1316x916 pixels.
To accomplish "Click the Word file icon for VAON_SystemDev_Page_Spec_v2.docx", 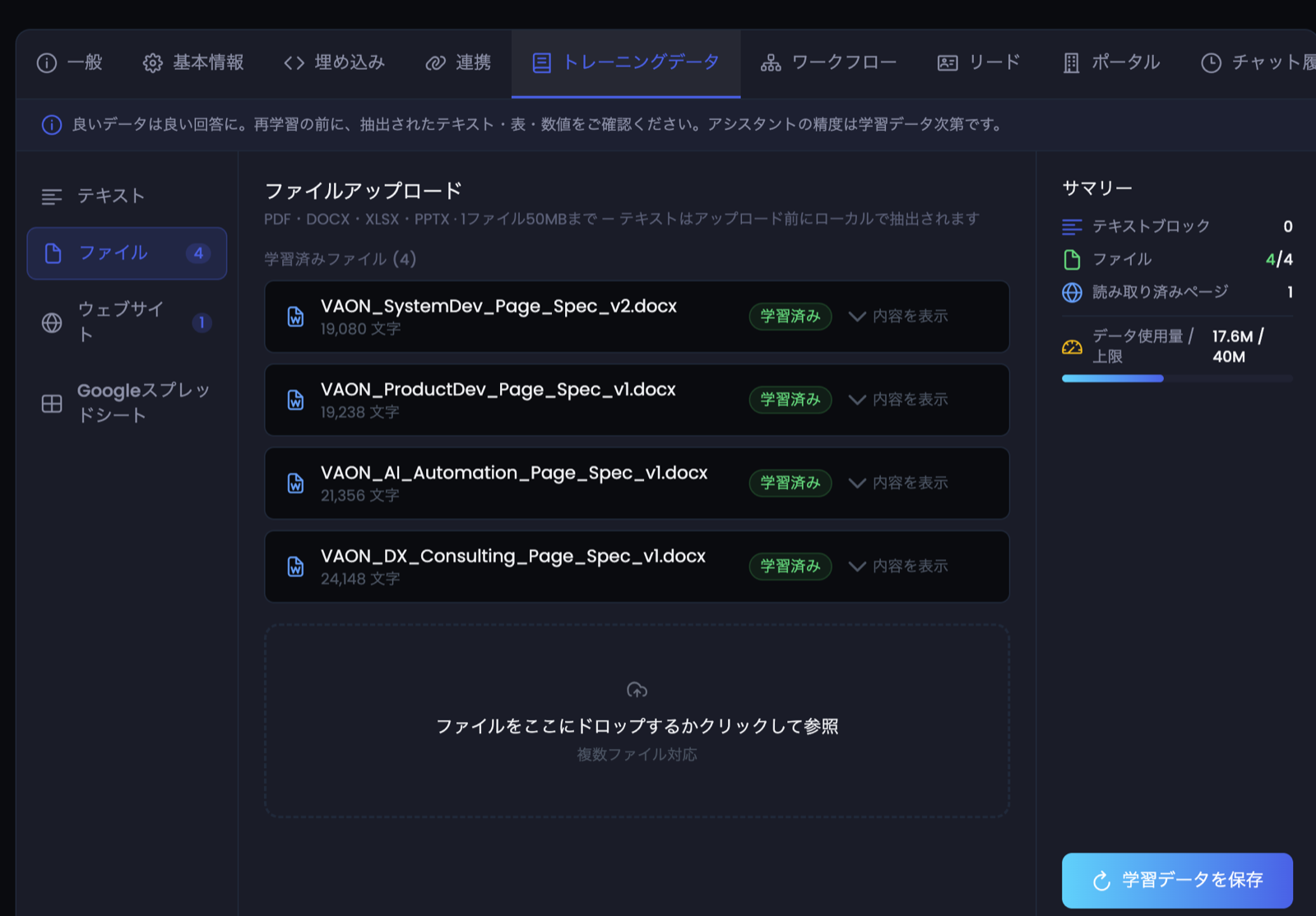I will [295, 317].
